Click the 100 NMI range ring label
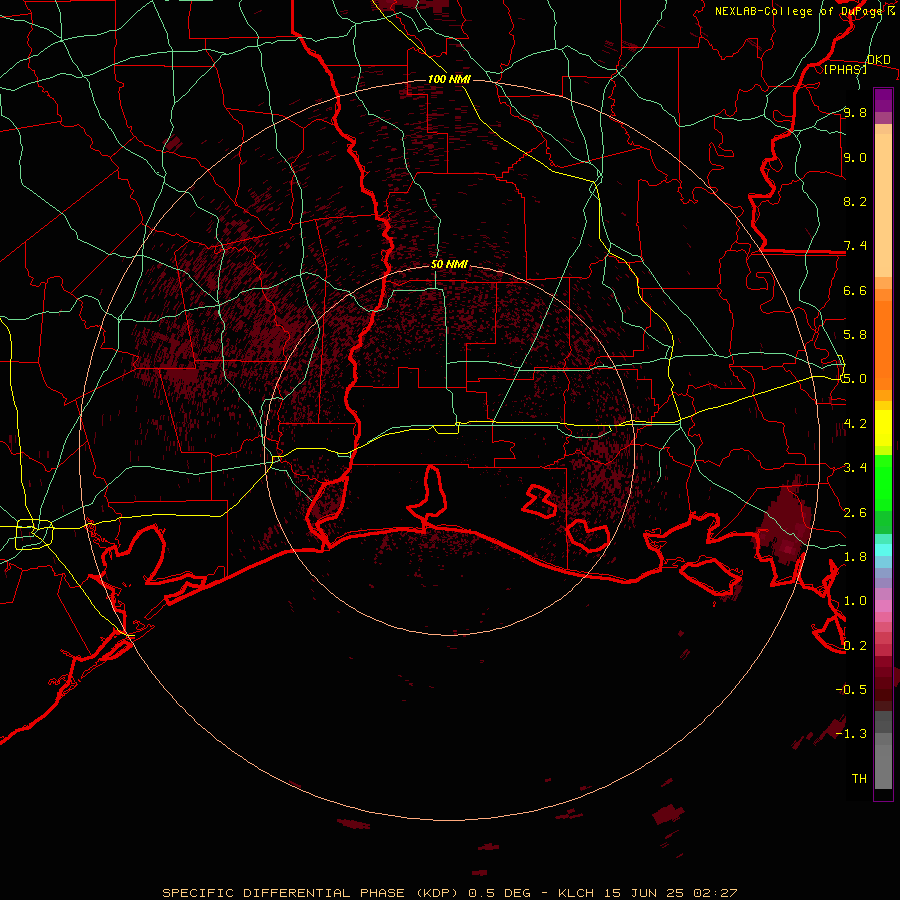 tap(449, 79)
